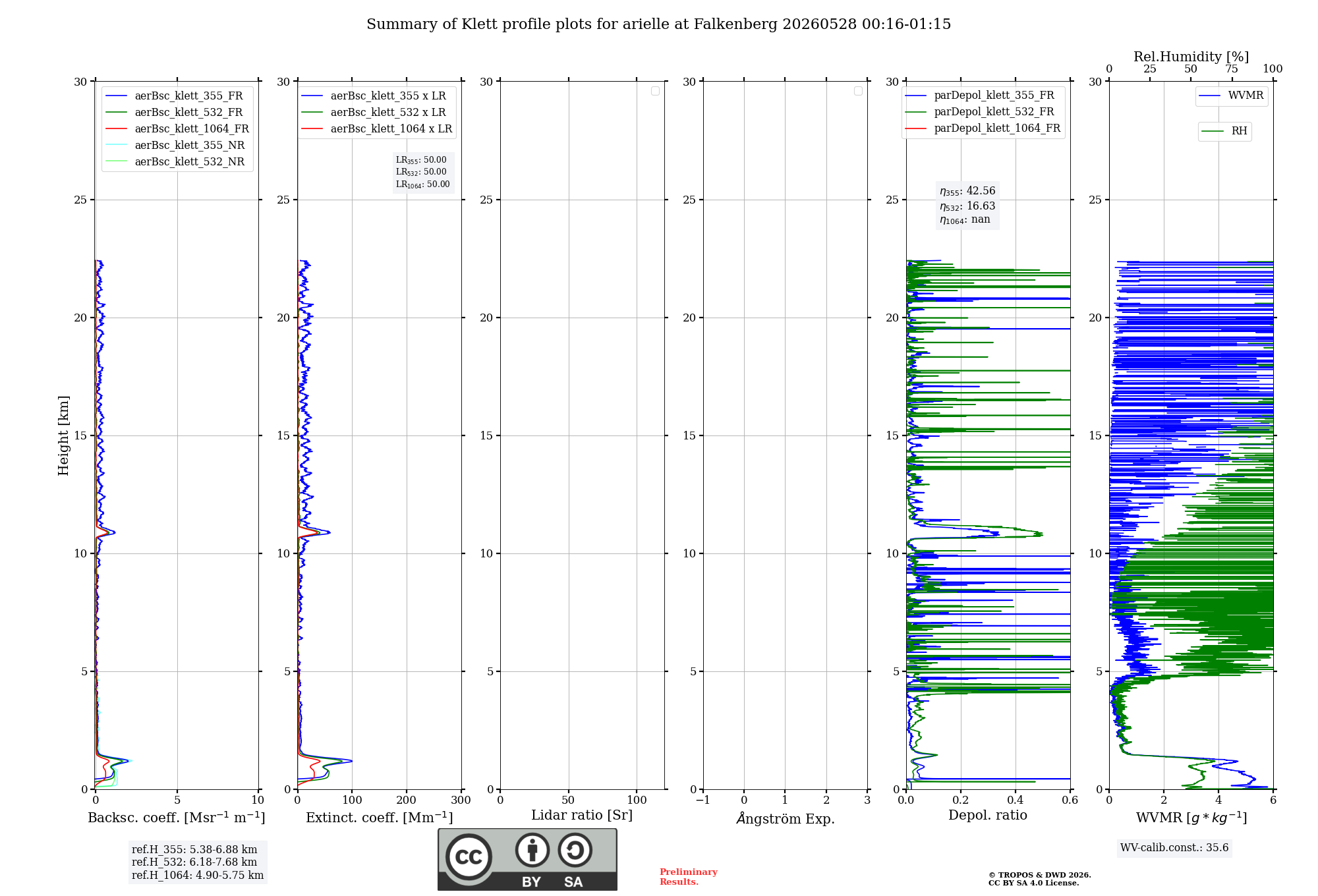This screenshot has height=896, width=1318.
Task: Click the aerBsc_klett_355 x LR legend label
Action: point(387,96)
